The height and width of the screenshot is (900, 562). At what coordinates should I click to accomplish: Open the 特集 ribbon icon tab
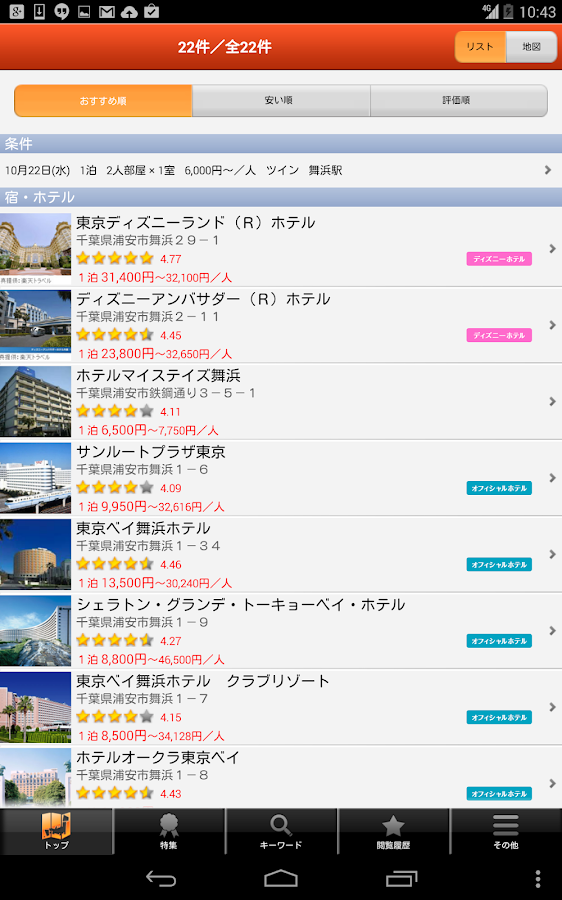[169, 832]
